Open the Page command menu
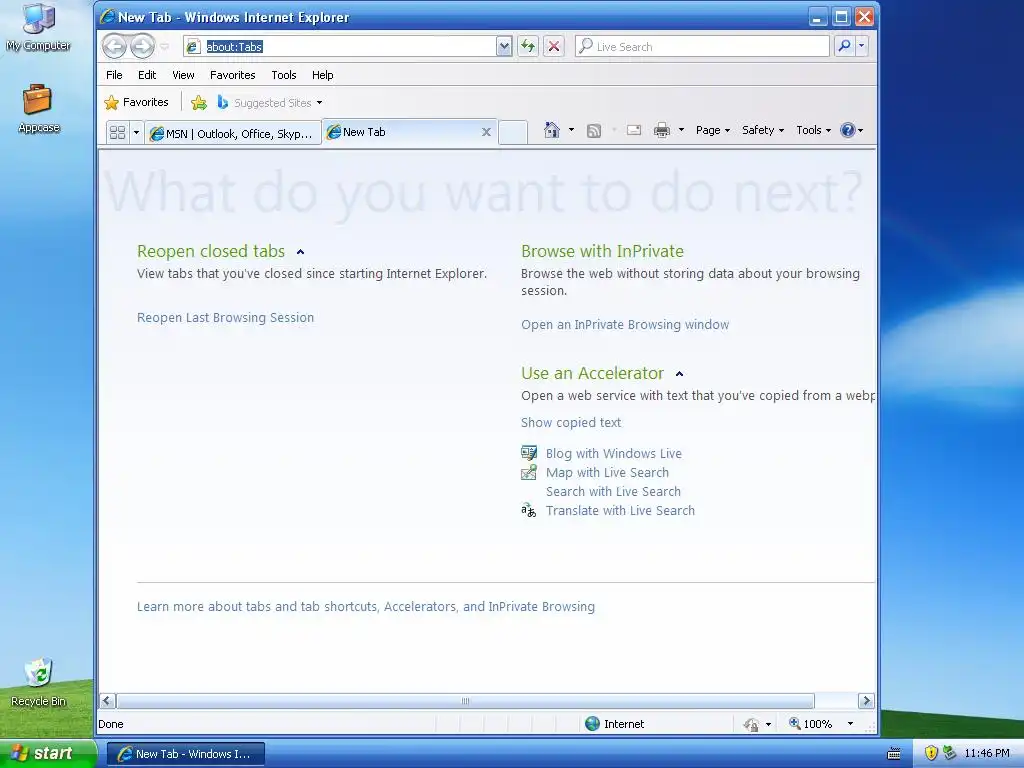Image resolution: width=1024 pixels, height=768 pixels. (x=712, y=130)
